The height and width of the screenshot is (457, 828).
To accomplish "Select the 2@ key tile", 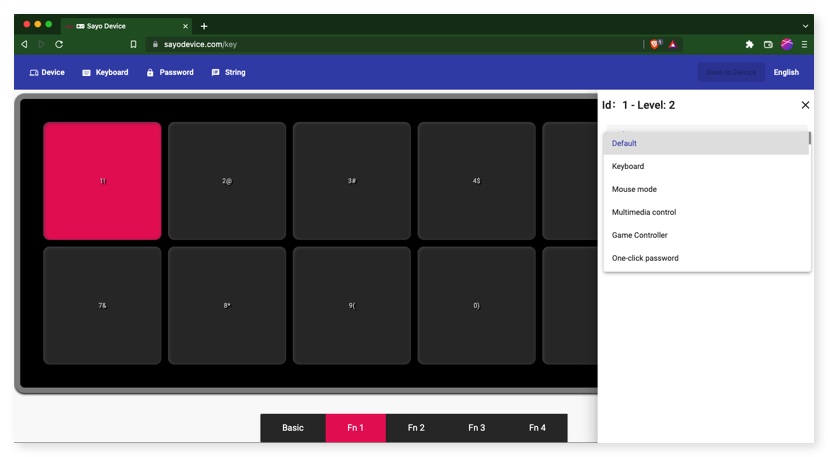I will pos(227,181).
